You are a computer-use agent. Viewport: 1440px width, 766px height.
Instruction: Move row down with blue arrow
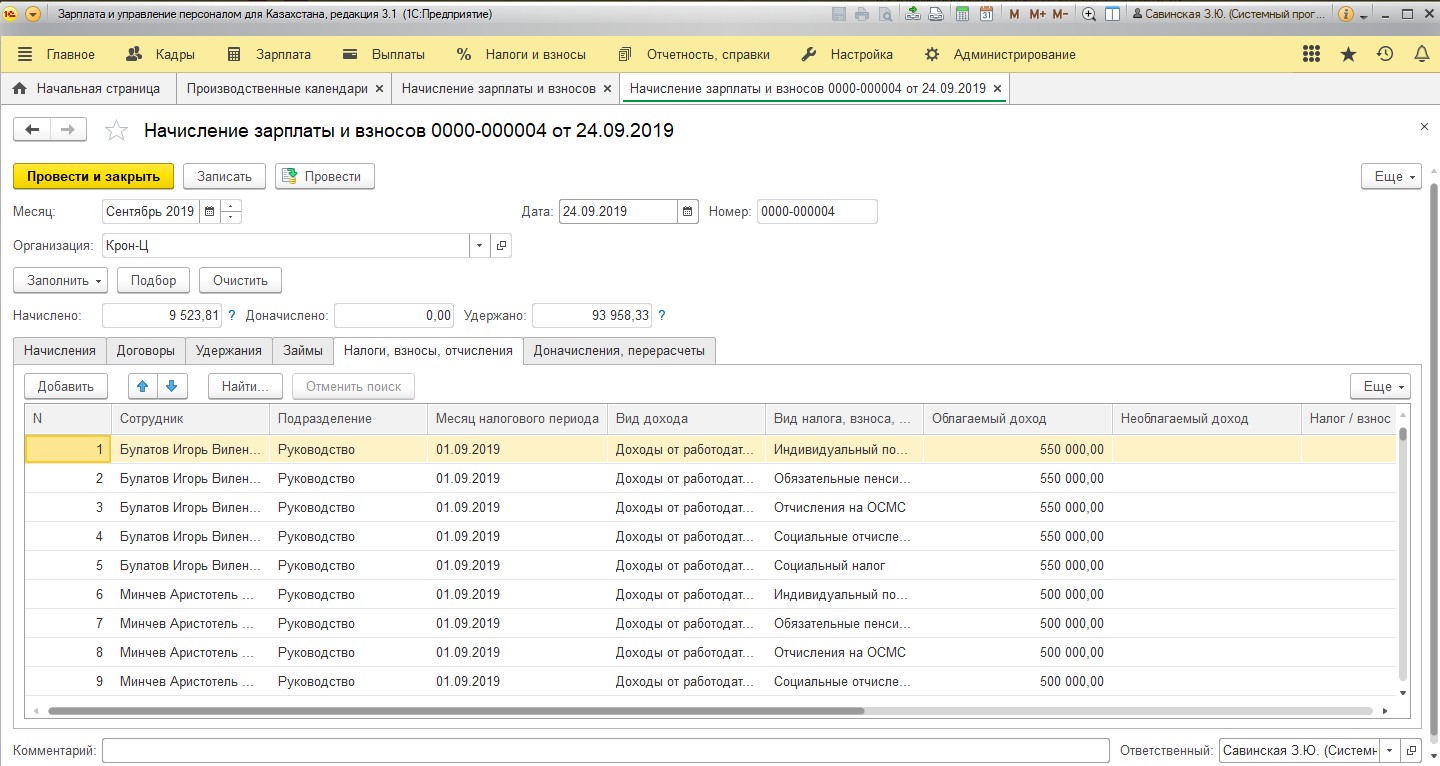coord(172,386)
